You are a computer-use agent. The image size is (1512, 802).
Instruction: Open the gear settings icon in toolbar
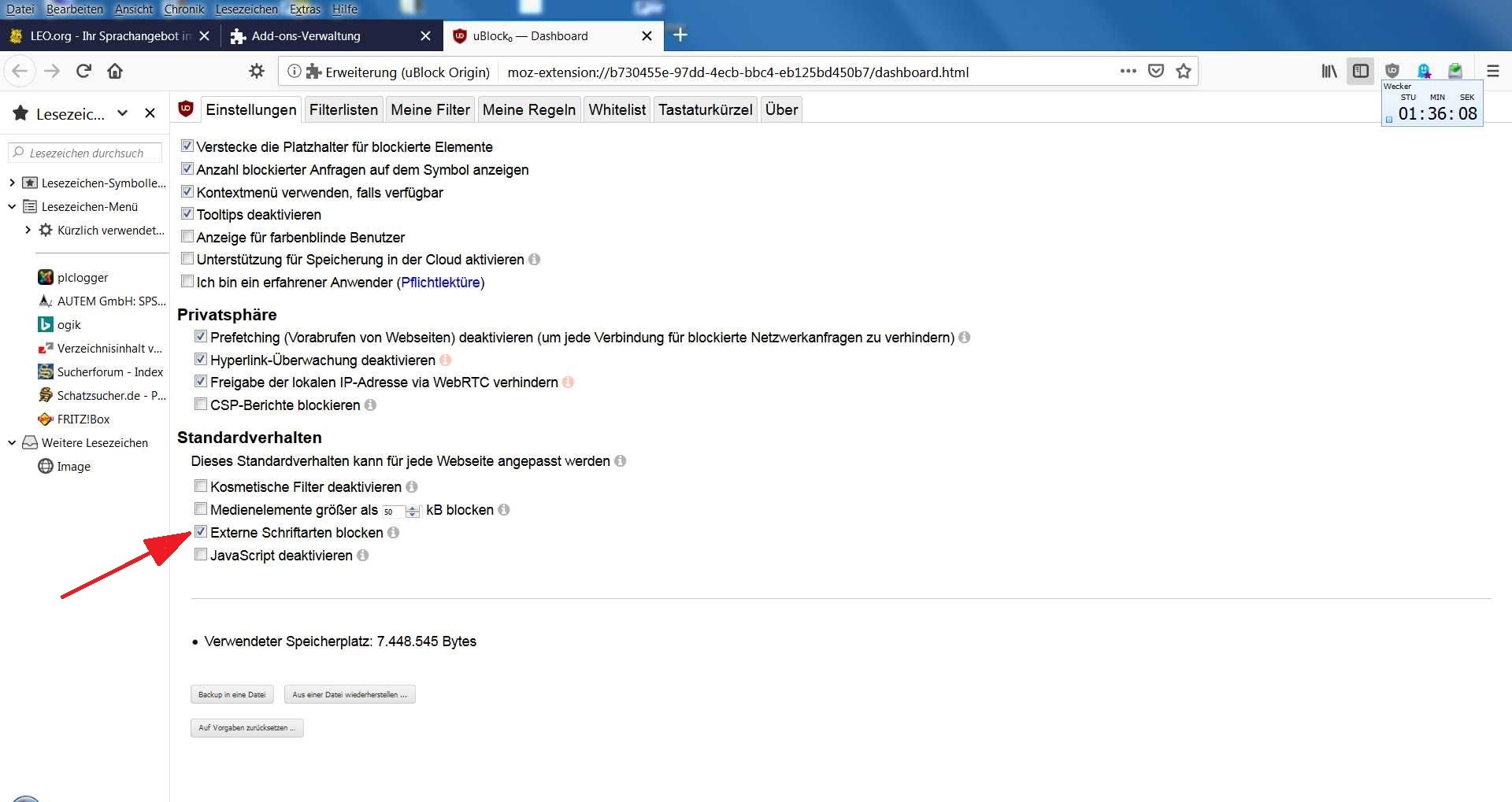point(257,71)
